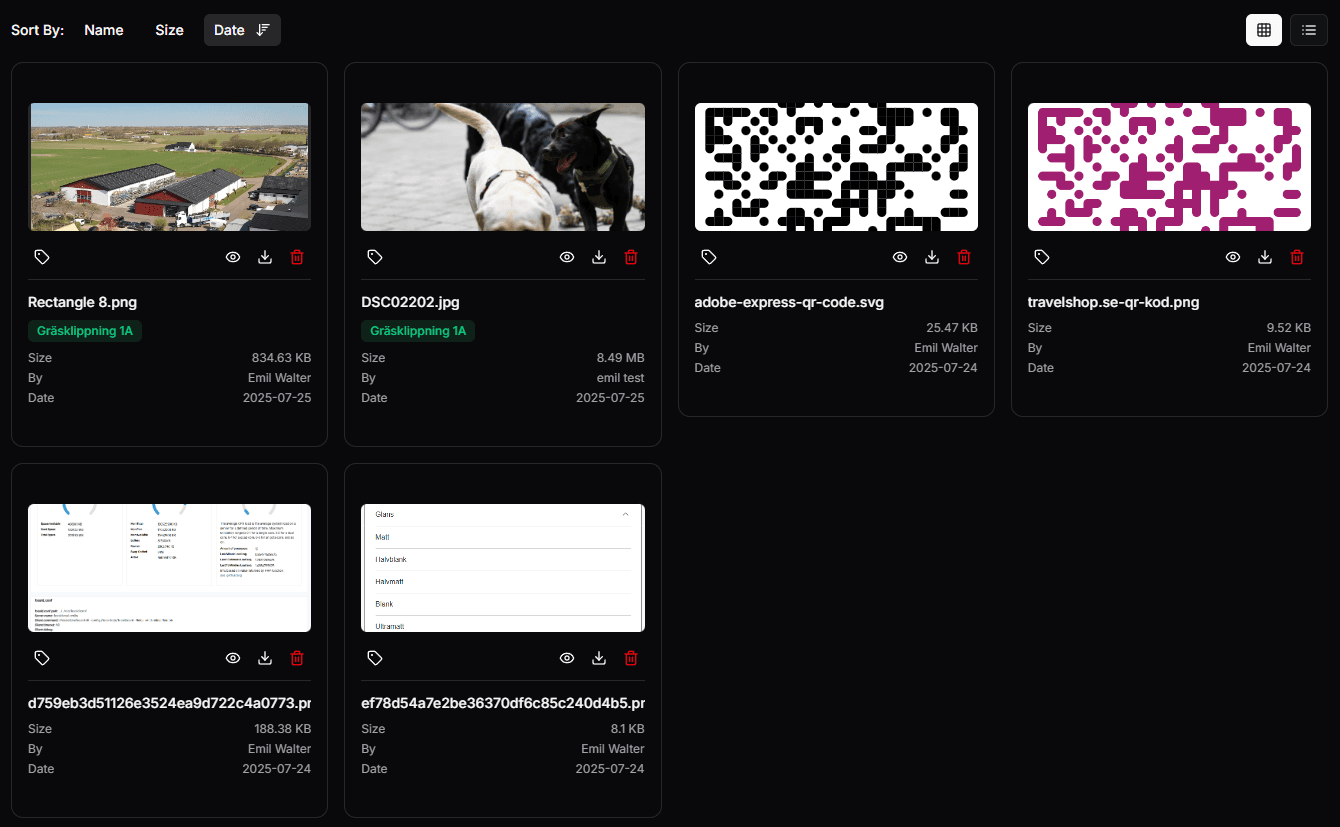Click the 8.49 MB size value

pos(620,358)
